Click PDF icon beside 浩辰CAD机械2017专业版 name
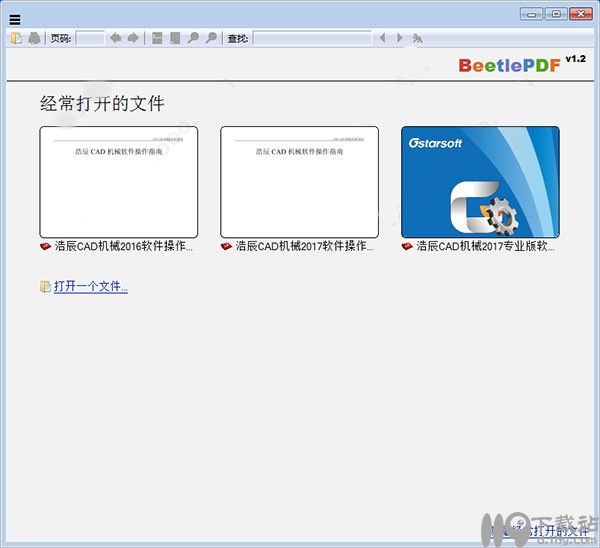This screenshot has width=600, height=548. [x=407, y=246]
